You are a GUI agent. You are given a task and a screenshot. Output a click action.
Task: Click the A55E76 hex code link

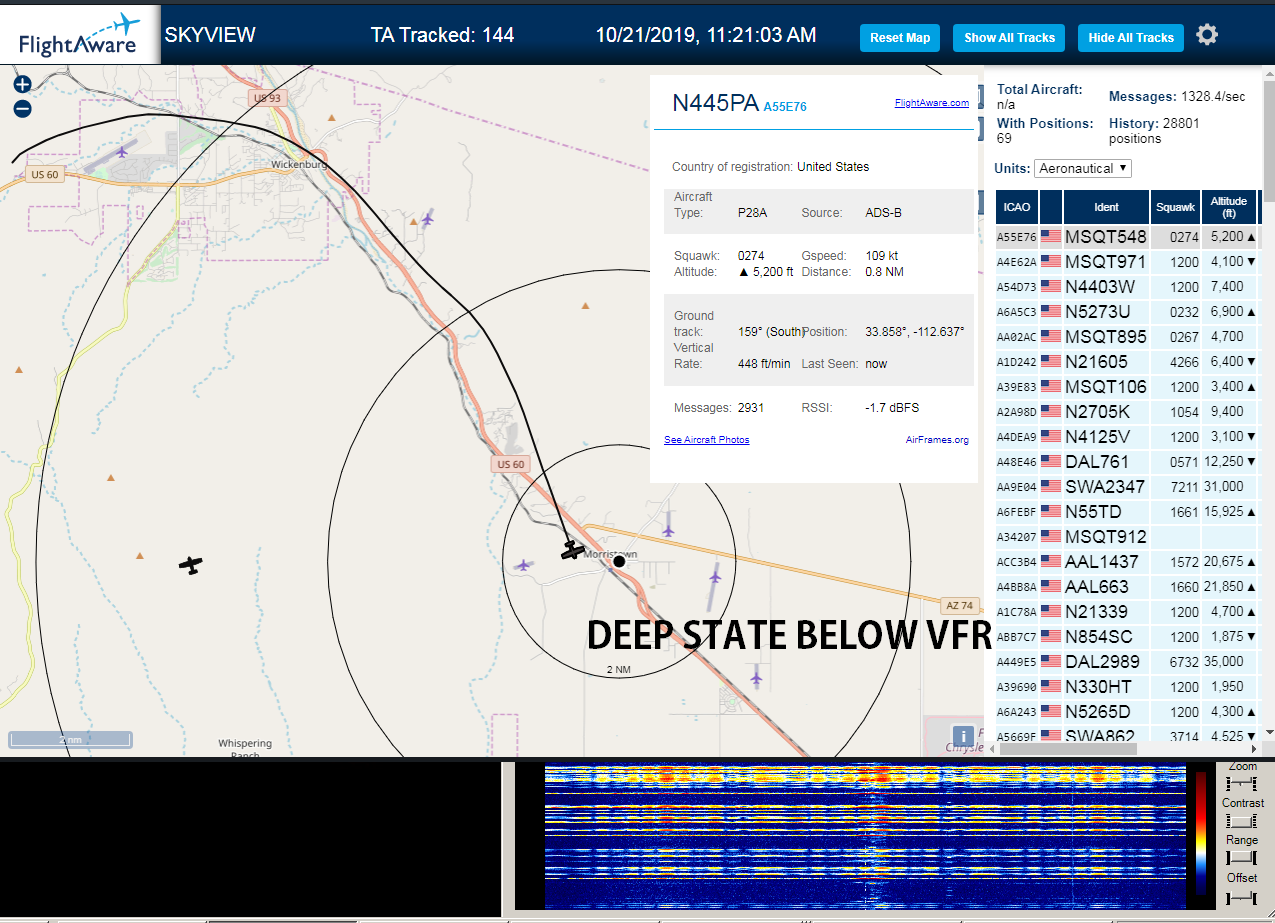tap(785, 106)
